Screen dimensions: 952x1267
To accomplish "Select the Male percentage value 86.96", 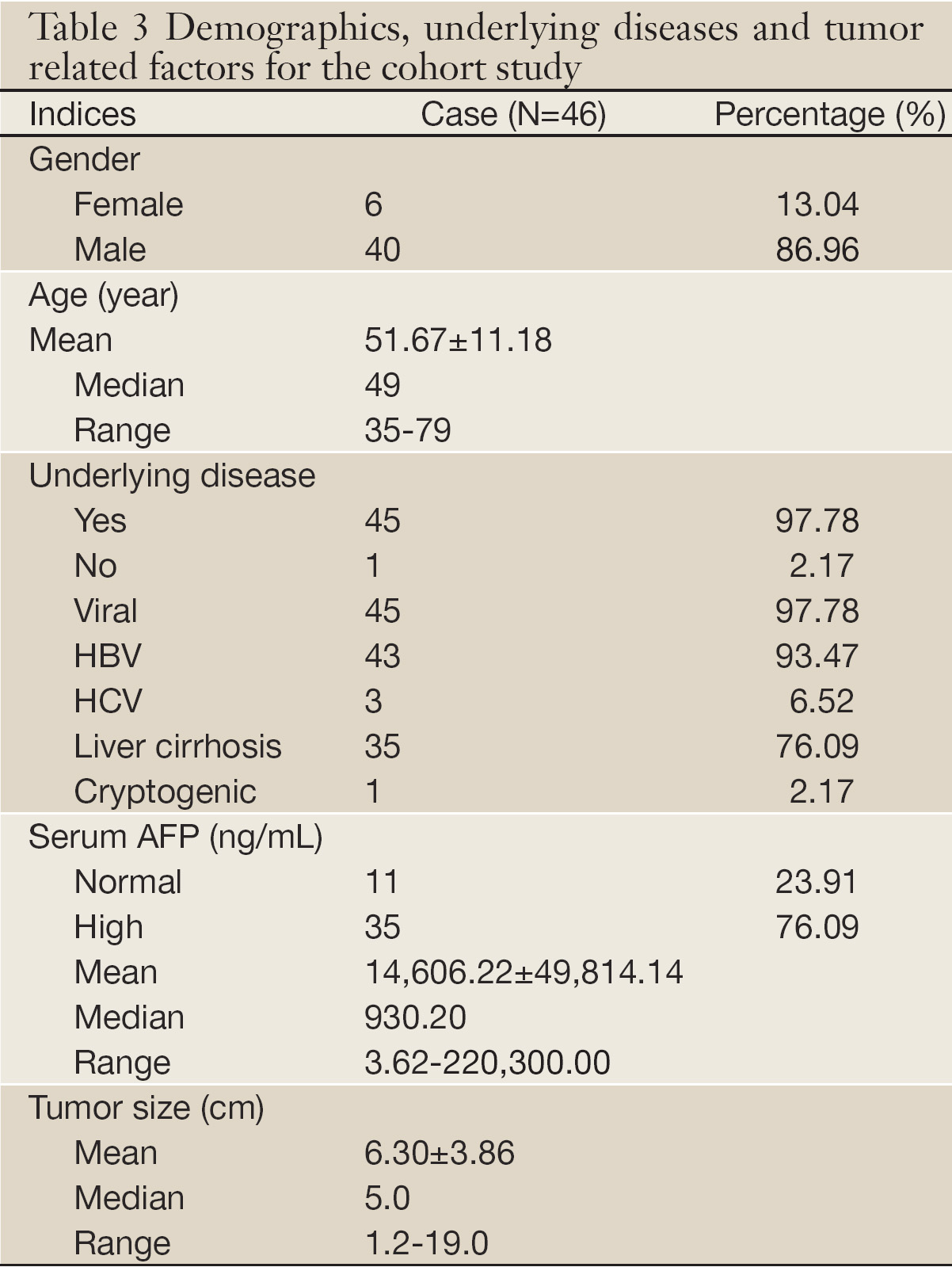I will click(817, 250).
